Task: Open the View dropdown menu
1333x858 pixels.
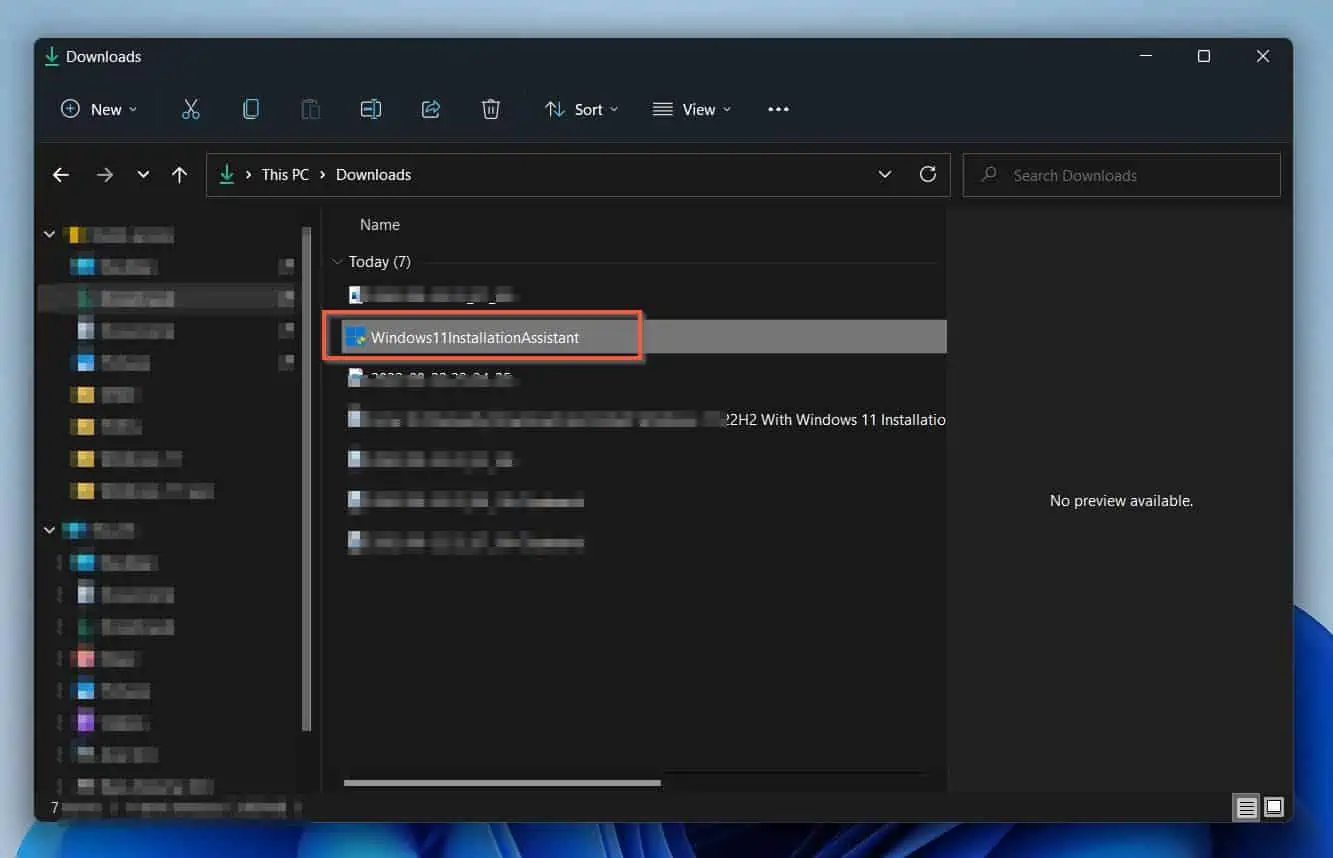Action: 692,110
